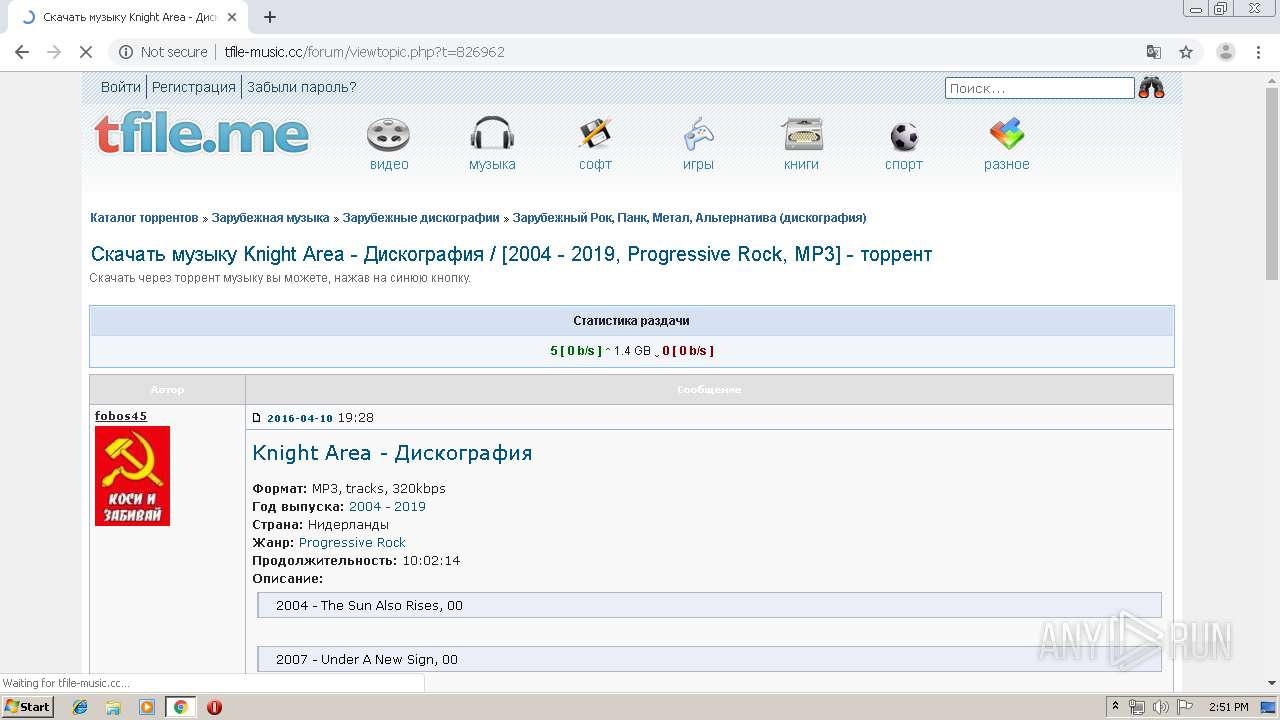Click the address bar URL
This screenshot has height=720, width=1280.
tap(364, 52)
